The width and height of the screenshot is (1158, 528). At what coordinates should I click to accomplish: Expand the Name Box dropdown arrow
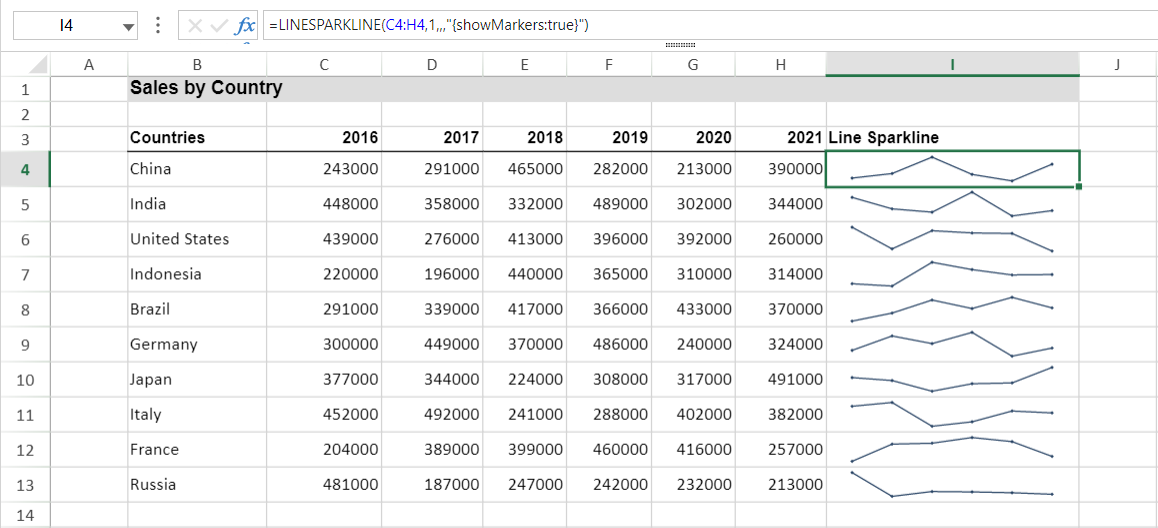(128, 27)
